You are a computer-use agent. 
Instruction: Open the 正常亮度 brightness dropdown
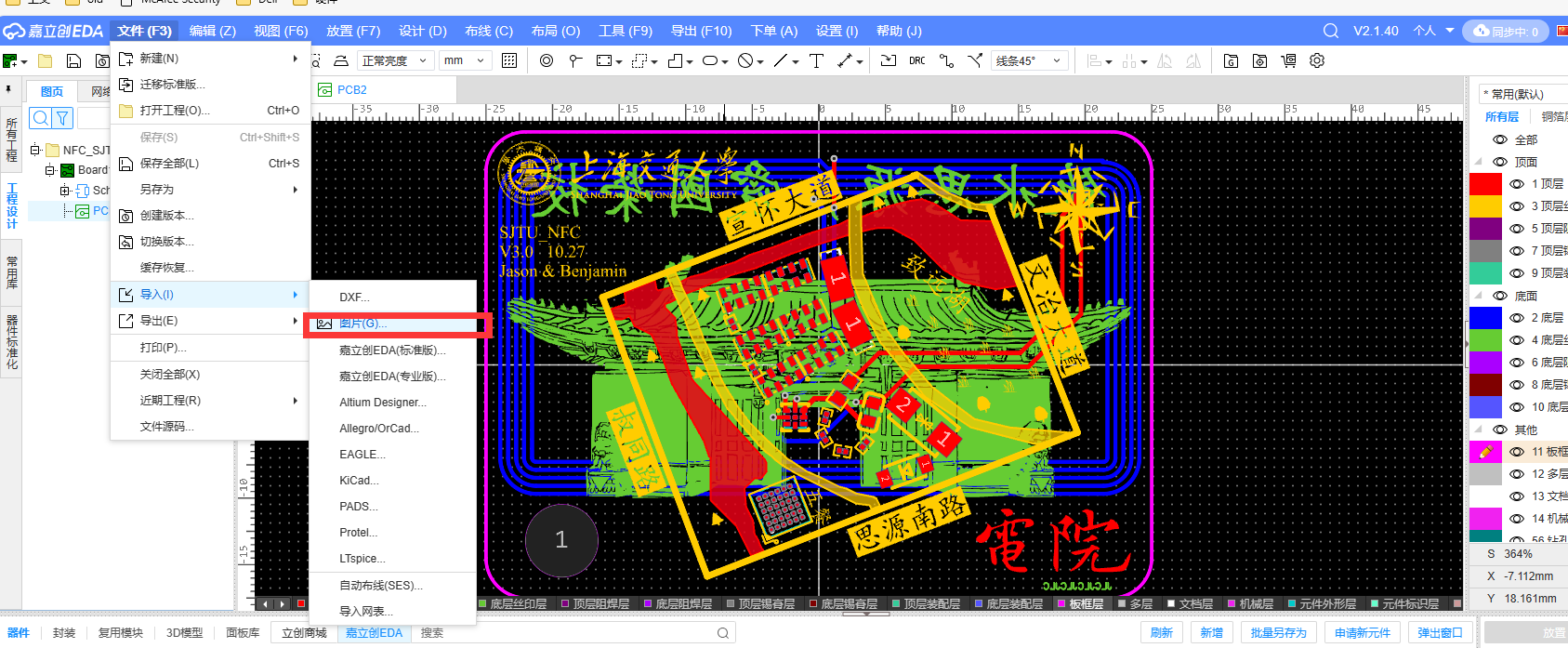point(394,60)
